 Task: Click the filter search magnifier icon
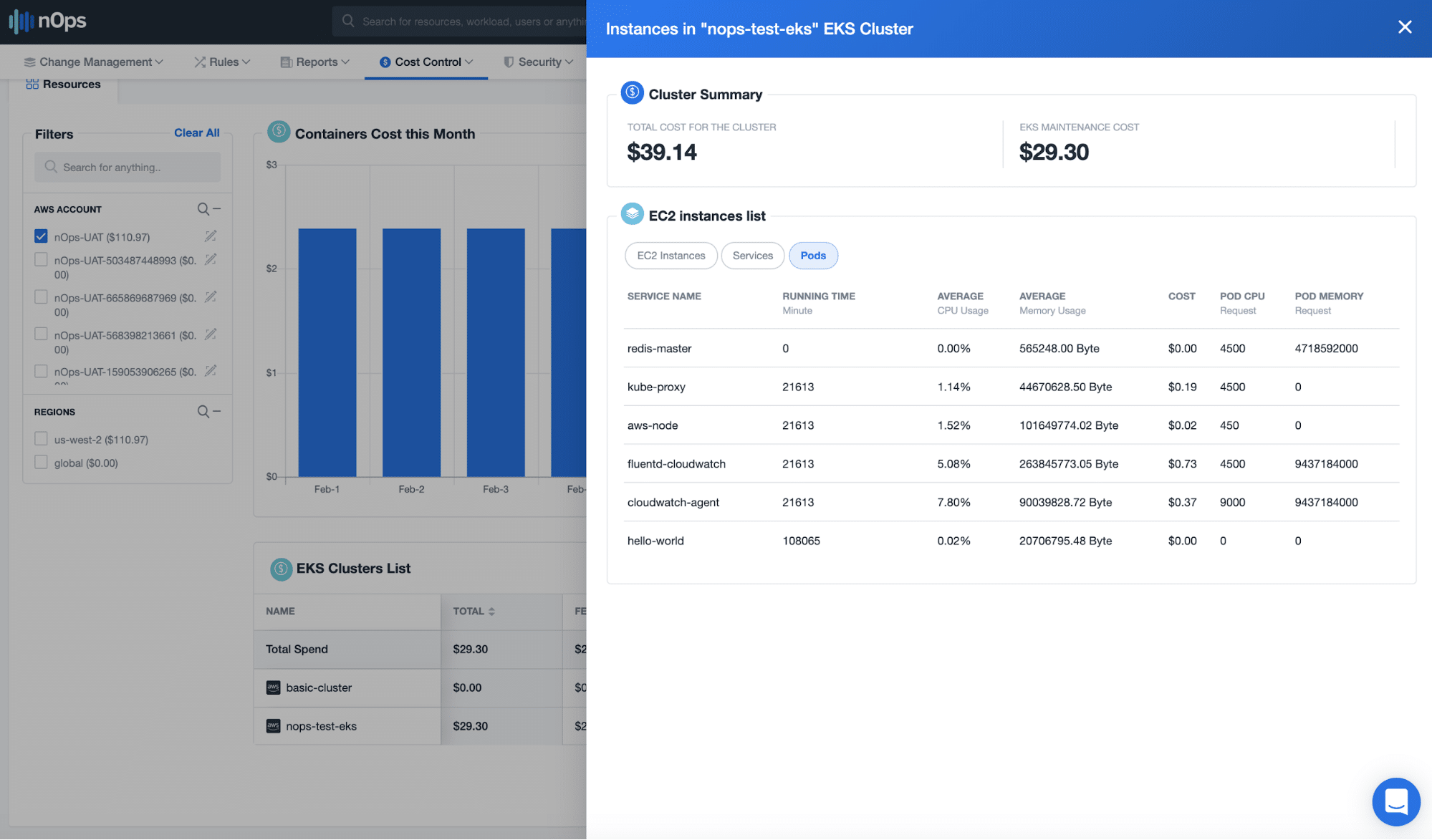[51, 167]
